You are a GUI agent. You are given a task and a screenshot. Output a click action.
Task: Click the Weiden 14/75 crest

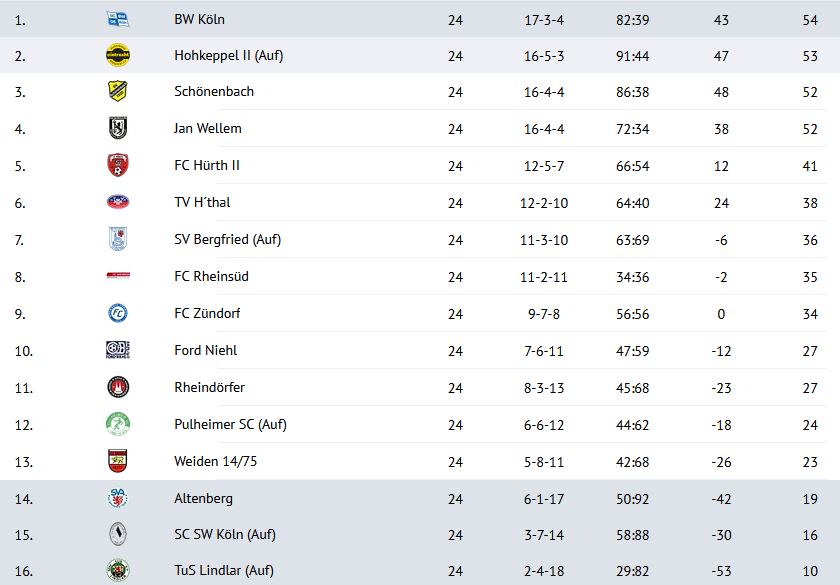[118, 461]
